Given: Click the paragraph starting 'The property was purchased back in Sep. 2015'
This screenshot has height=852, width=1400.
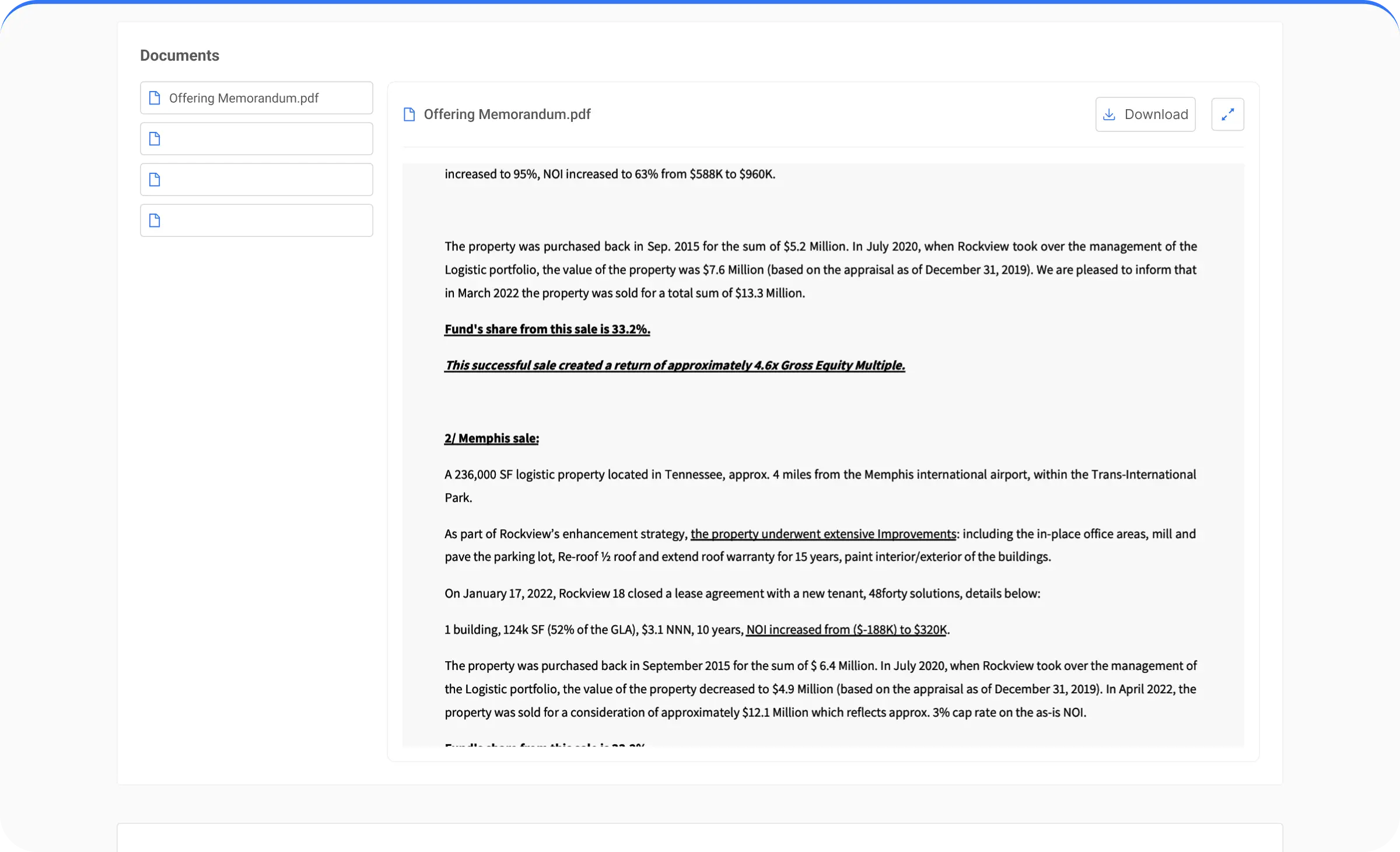Looking at the screenshot, I should pyautogui.click(x=820, y=270).
